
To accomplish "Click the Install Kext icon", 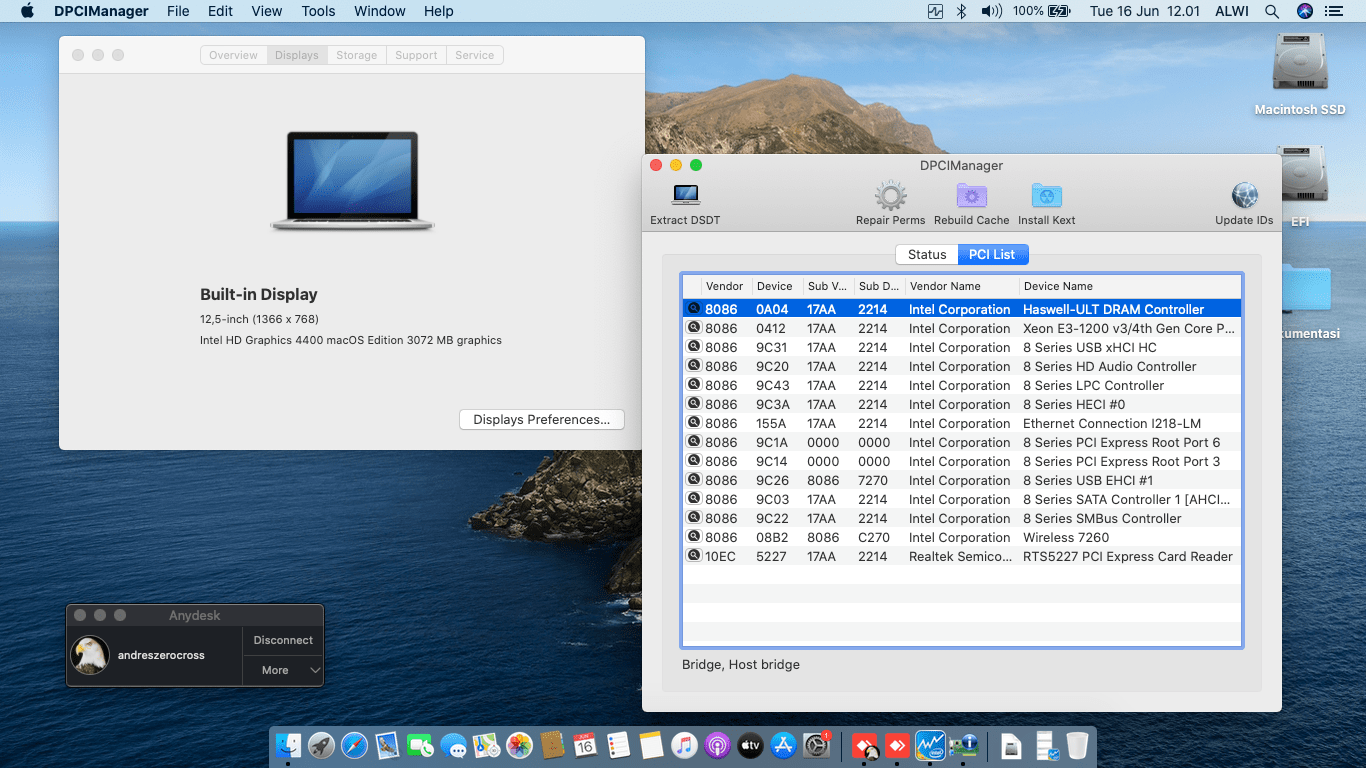I will click(1046, 196).
